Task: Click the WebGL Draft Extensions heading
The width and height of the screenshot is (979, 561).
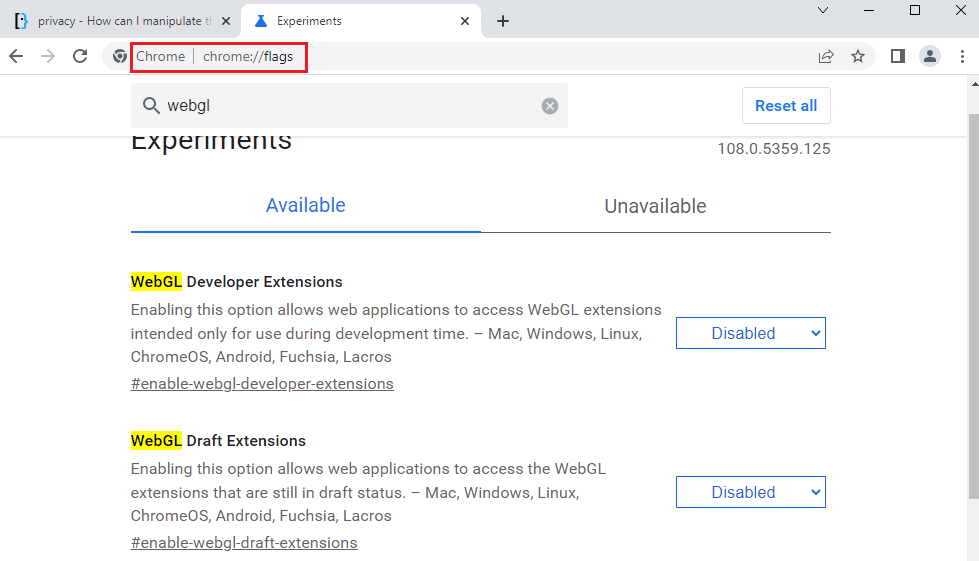Action: pyautogui.click(x=219, y=441)
